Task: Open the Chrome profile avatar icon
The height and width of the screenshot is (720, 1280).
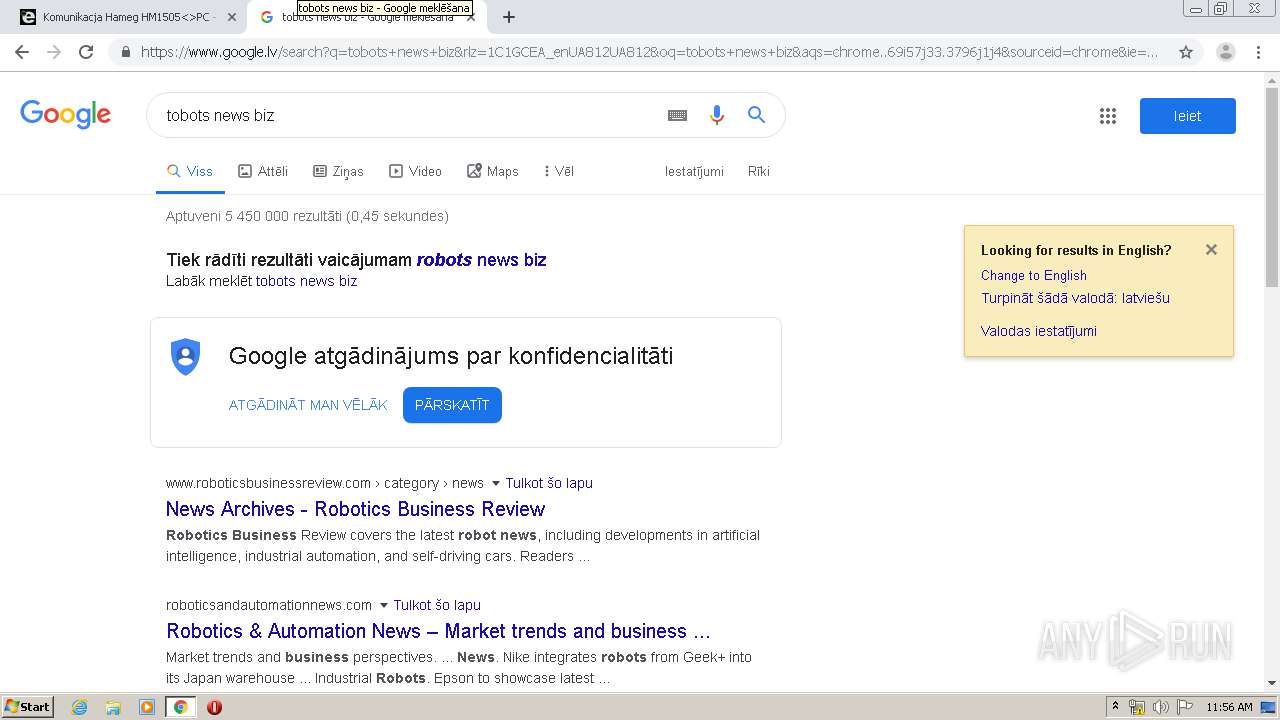Action: click(1225, 52)
